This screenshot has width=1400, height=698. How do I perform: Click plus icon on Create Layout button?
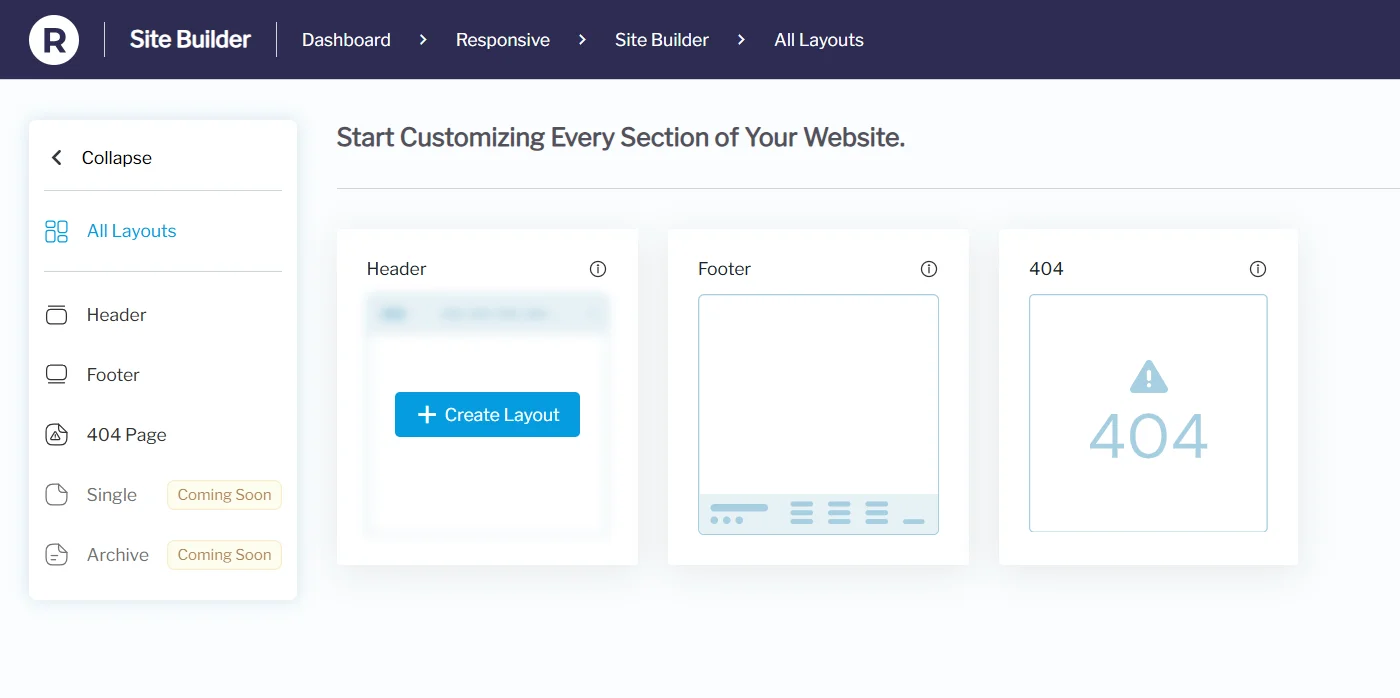coord(427,415)
